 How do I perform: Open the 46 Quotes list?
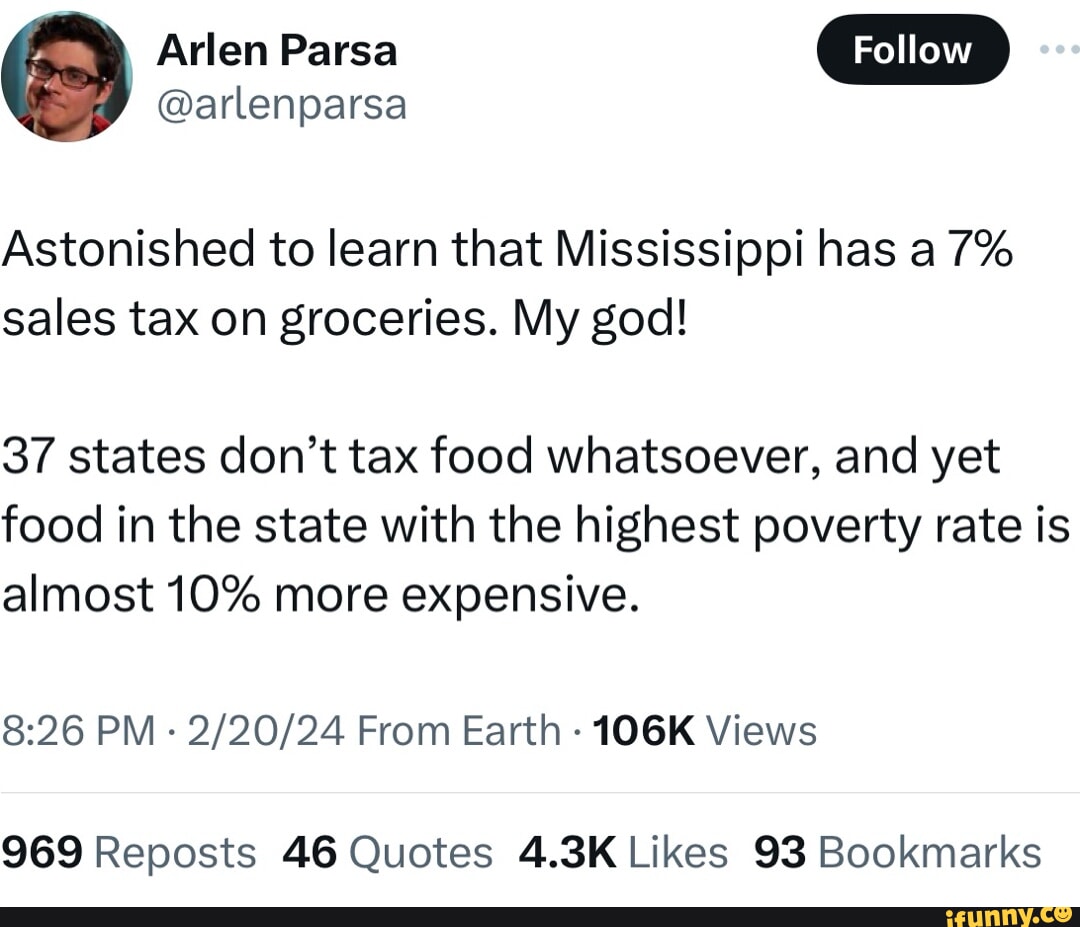coord(388,853)
